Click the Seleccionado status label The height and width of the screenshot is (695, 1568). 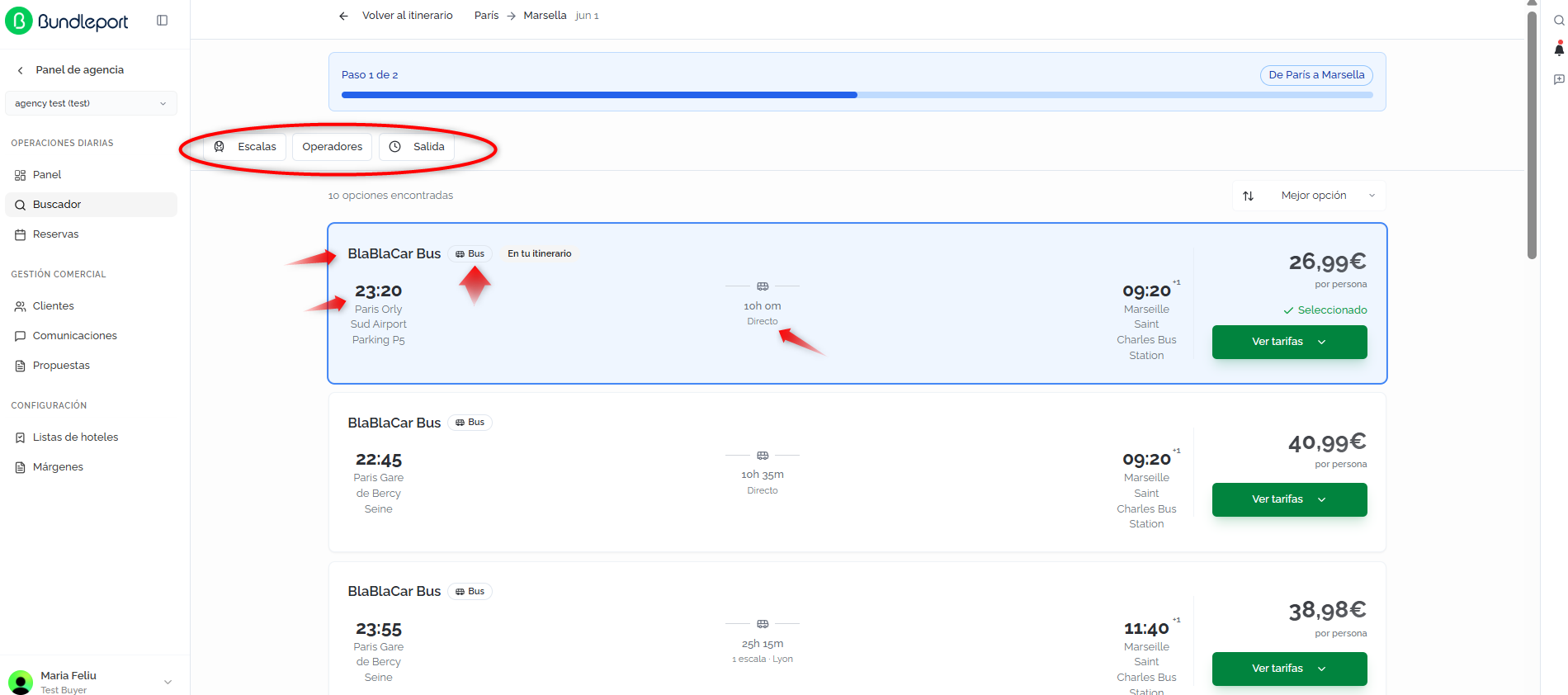[x=1325, y=310]
